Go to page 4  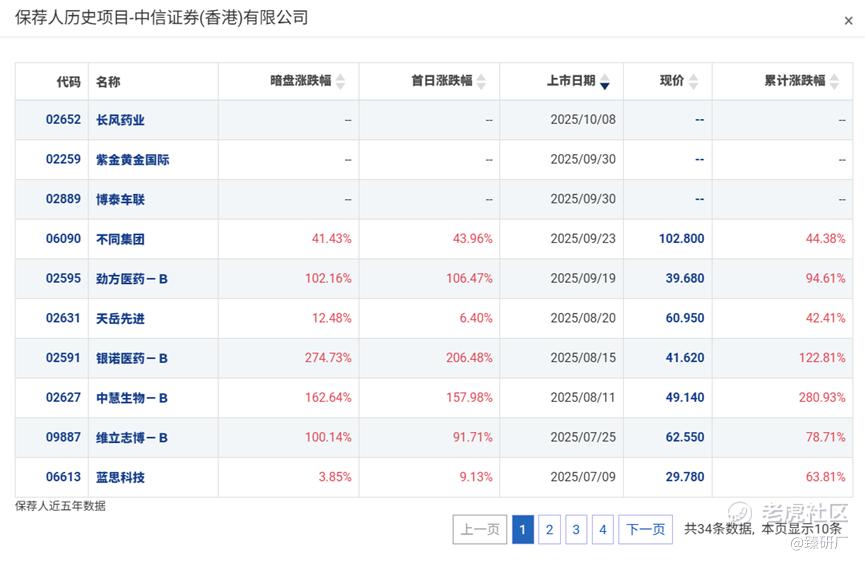coord(602,529)
